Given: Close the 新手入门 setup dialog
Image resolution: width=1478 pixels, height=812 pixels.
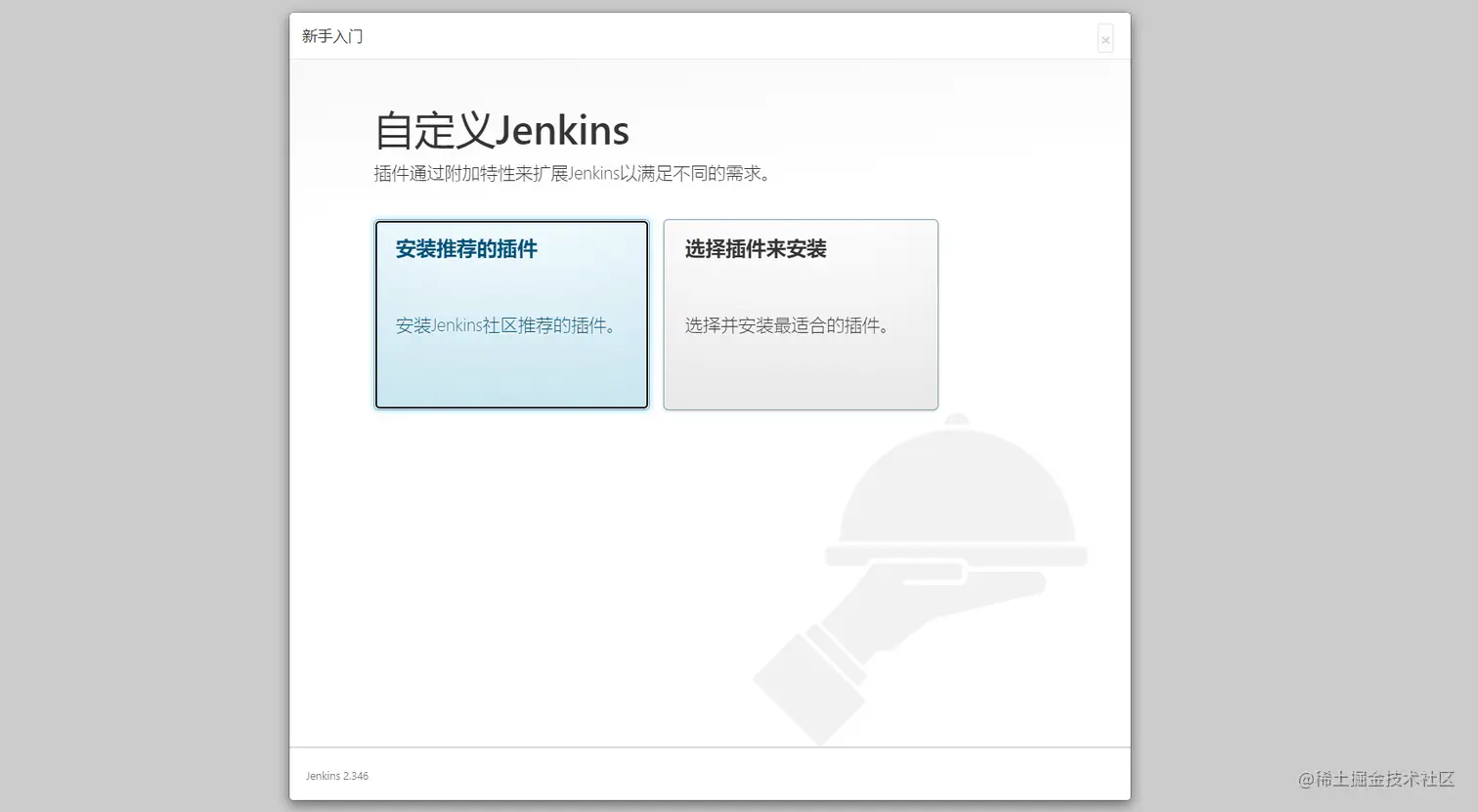Looking at the screenshot, I should point(1106,39).
